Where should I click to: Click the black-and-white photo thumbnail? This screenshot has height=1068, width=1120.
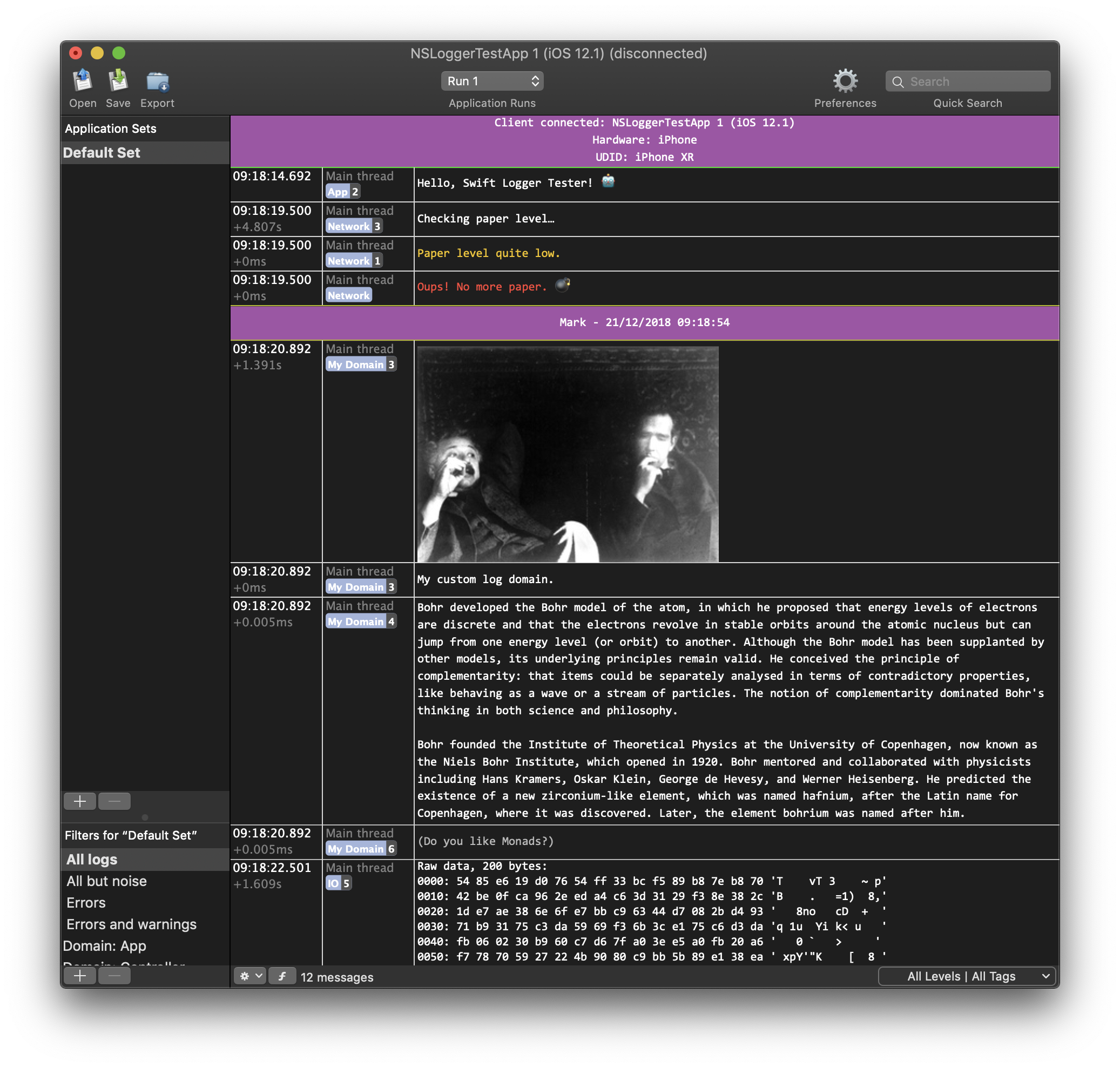pyautogui.click(x=567, y=452)
